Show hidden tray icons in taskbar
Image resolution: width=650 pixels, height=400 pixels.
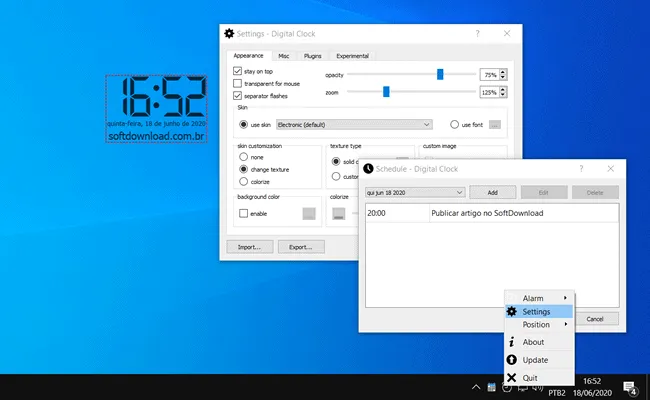476,387
